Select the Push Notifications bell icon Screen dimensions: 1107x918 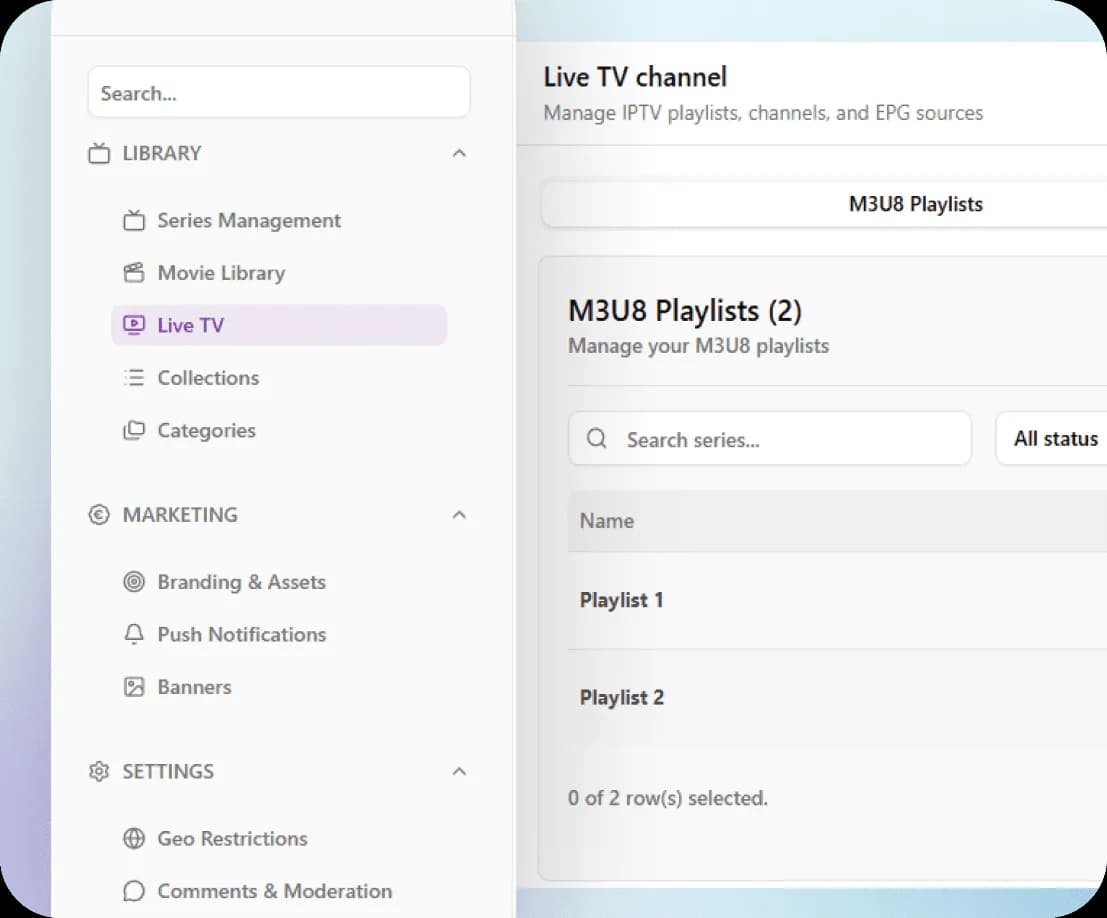pos(134,634)
